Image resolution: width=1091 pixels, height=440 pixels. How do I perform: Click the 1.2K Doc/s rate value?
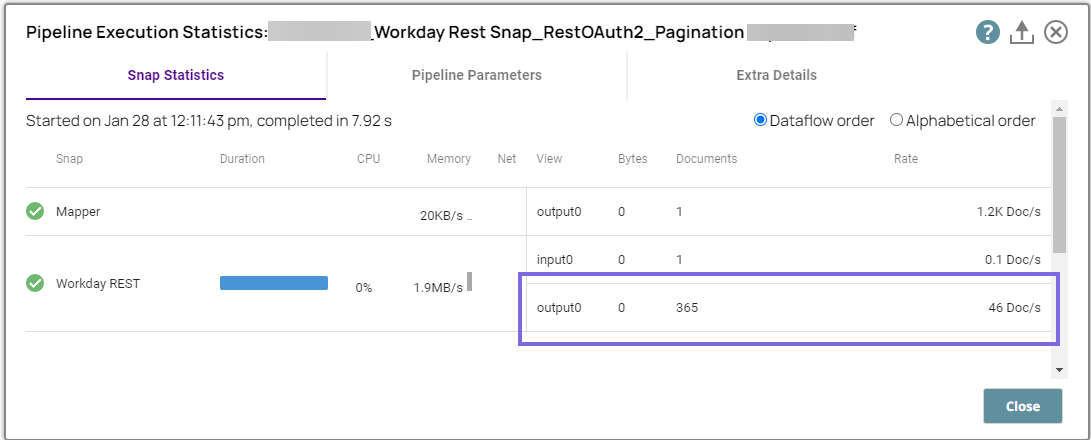[1009, 212]
